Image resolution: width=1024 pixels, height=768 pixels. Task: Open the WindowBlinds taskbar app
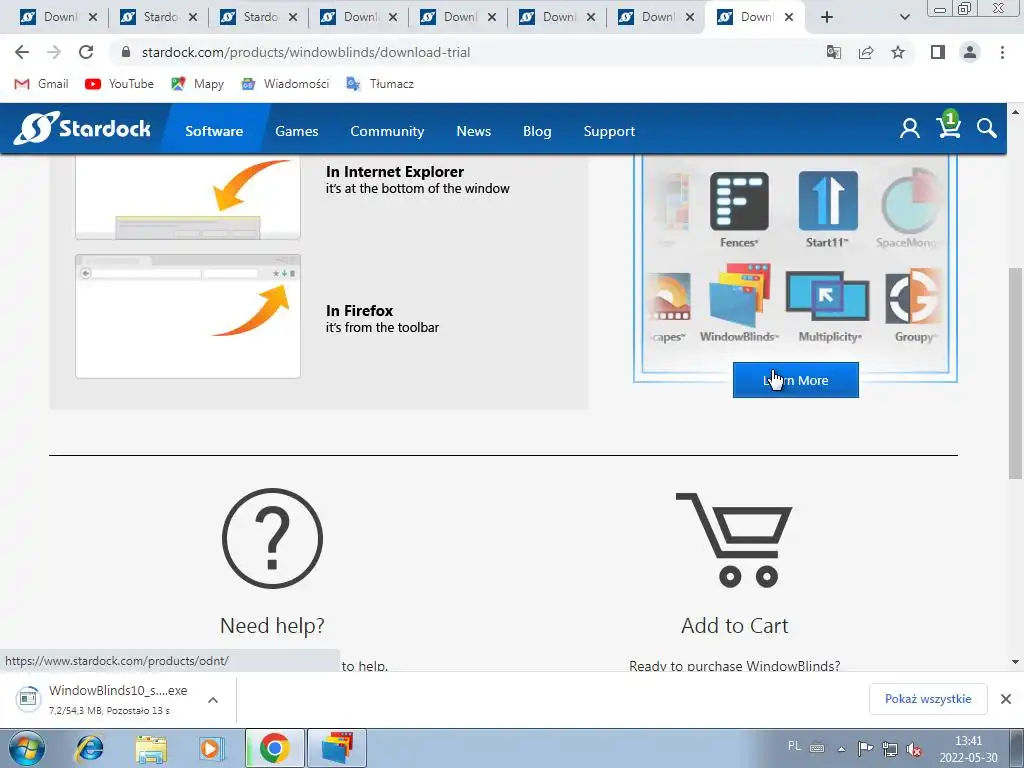[337, 748]
